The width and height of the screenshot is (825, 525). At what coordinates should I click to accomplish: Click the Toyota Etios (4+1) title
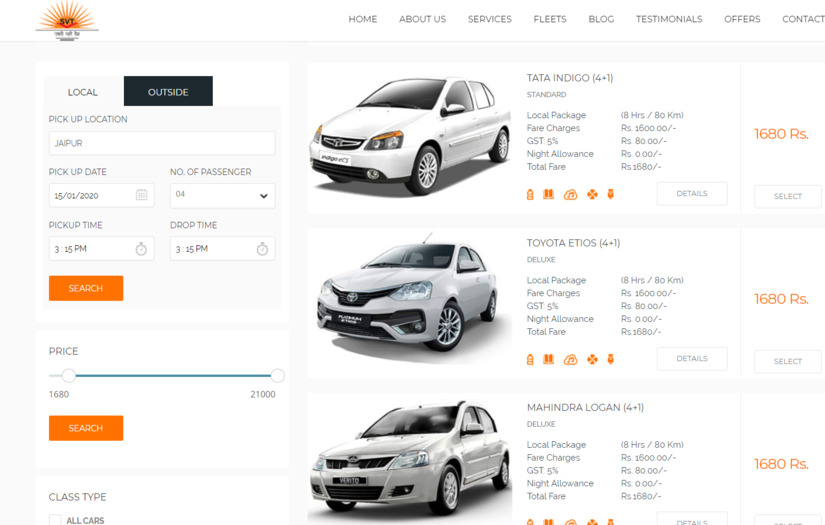click(574, 243)
